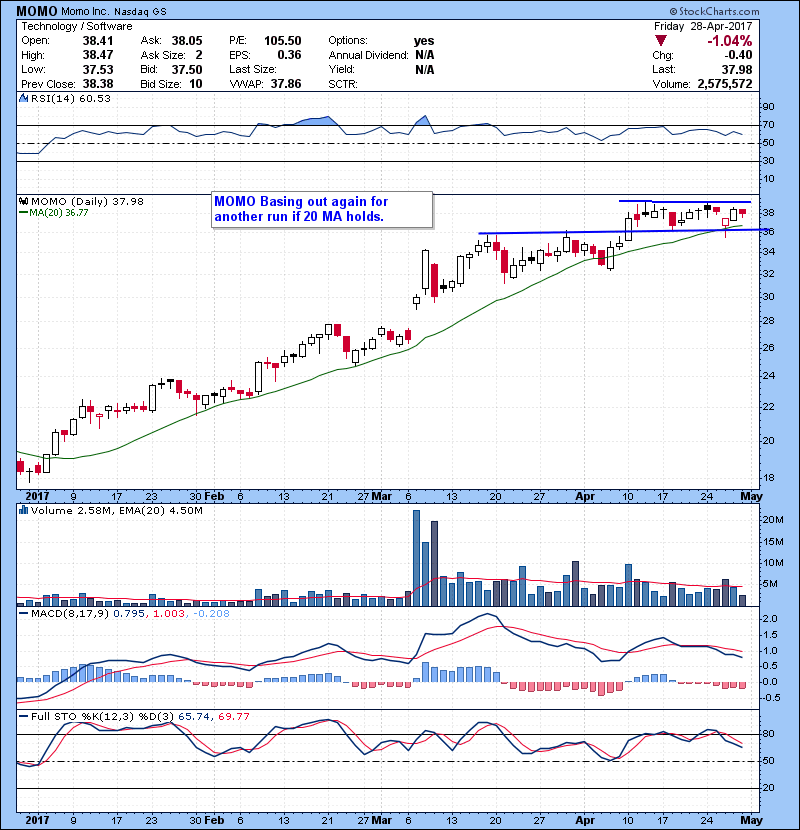Click the volume bars icon beside Volume 2.58M
This screenshot has height=830, width=800.
click(x=23, y=510)
